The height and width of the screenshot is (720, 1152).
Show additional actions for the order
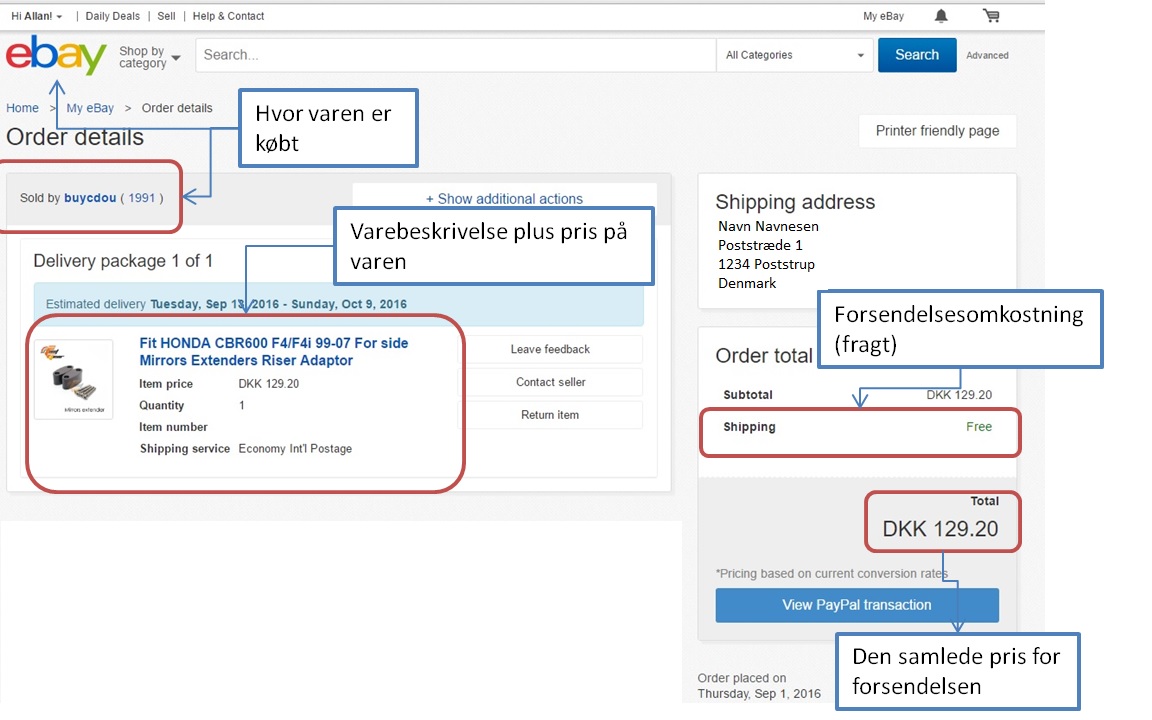pyautogui.click(x=504, y=199)
